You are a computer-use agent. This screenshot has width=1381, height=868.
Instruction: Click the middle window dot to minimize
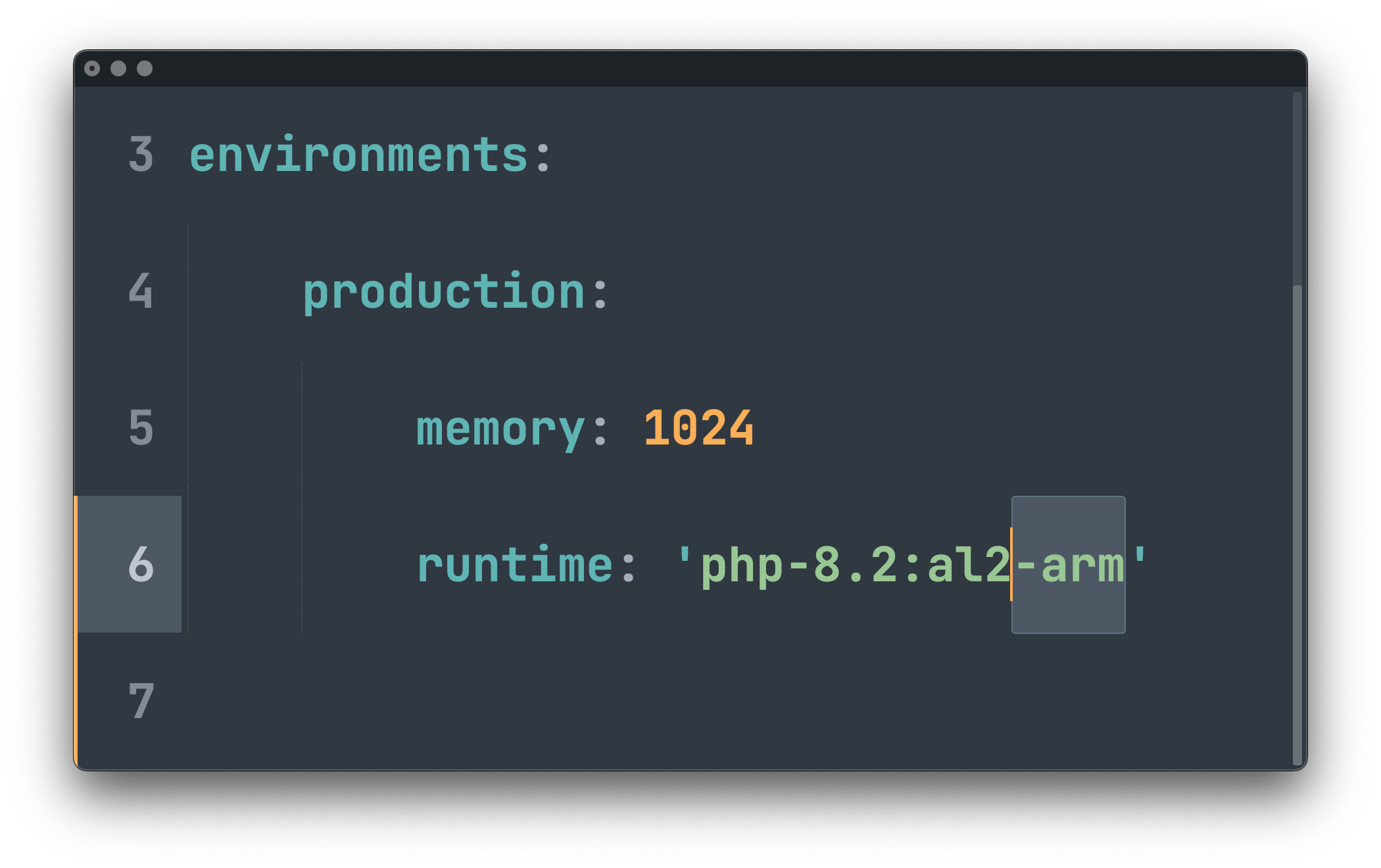tap(118, 68)
